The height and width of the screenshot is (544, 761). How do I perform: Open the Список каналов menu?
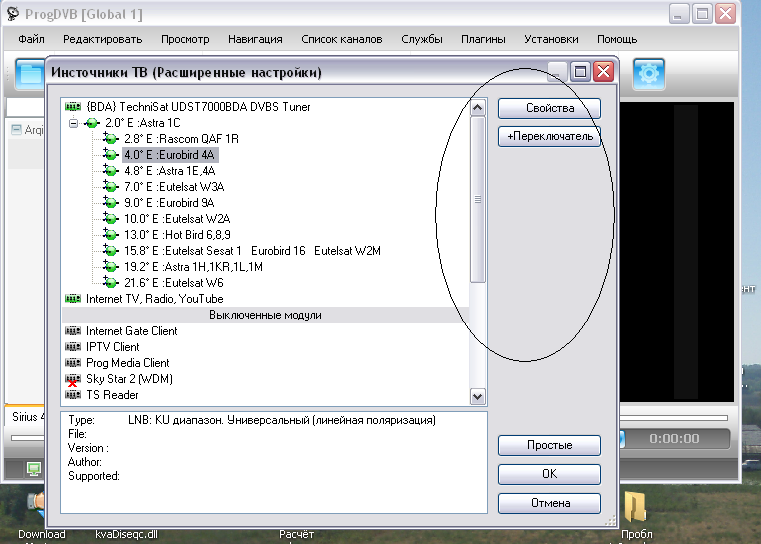[x=341, y=40]
